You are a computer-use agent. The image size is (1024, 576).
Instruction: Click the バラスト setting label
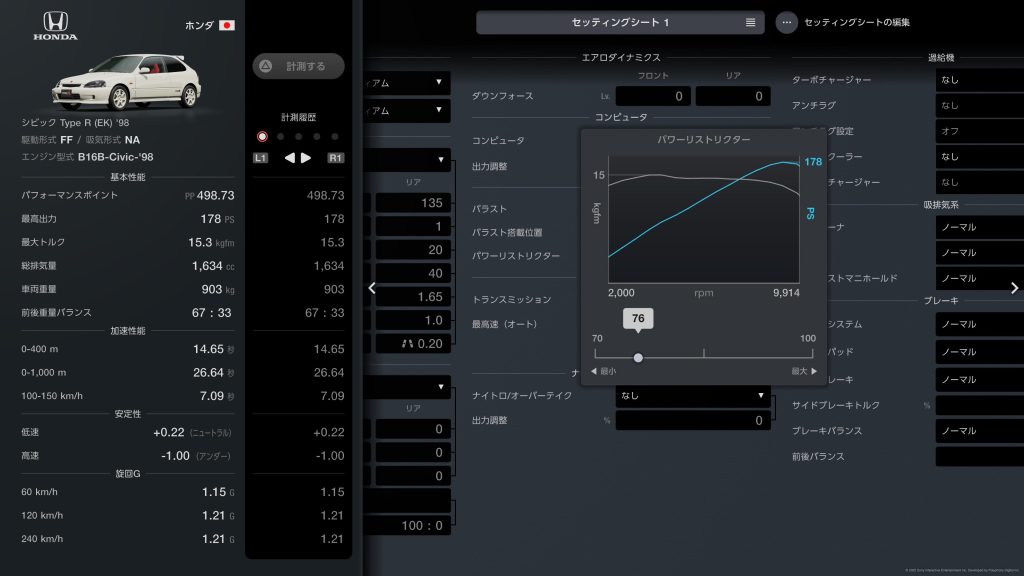pos(489,209)
